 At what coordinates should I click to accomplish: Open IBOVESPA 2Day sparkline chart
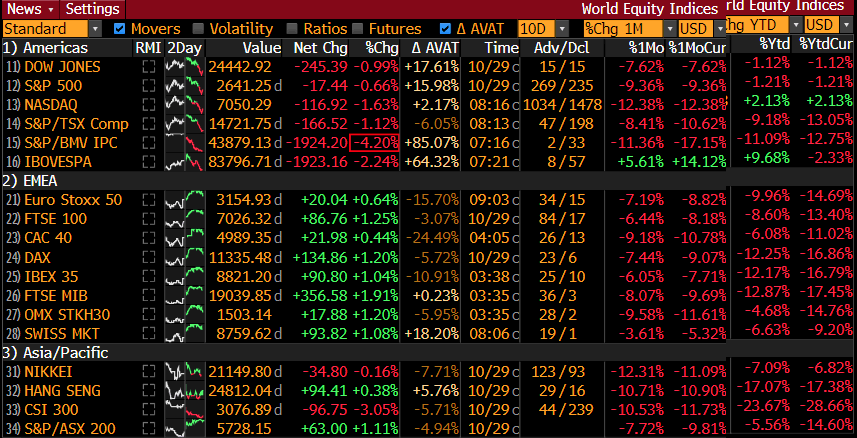[x=185, y=162]
